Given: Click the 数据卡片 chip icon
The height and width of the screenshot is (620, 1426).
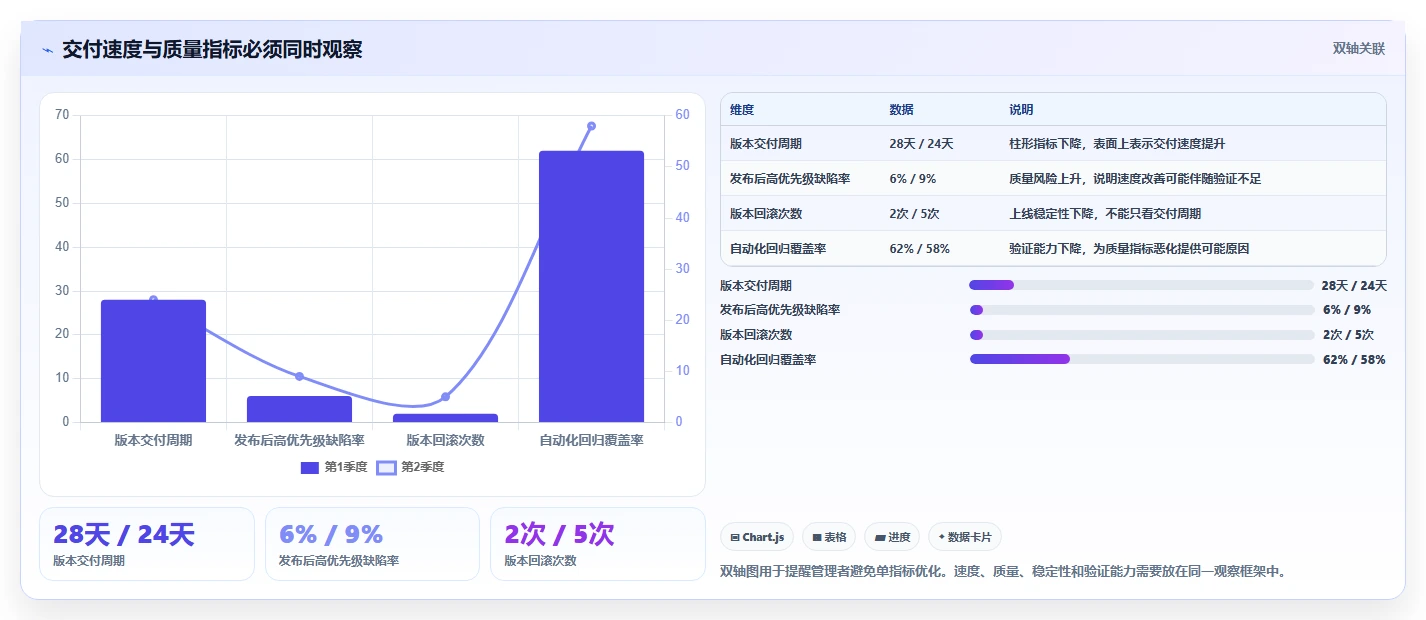Looking at the screenshot, I should tap(942, 537).
